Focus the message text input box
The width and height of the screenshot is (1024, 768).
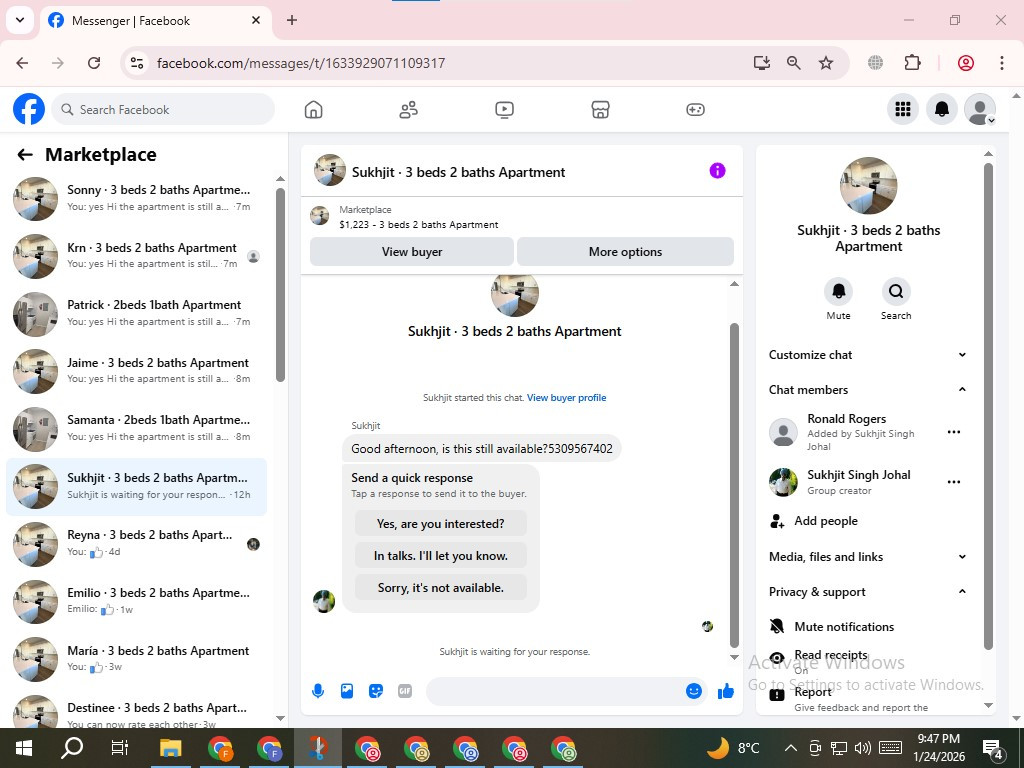pyautogui.click(x=555, y=691)
